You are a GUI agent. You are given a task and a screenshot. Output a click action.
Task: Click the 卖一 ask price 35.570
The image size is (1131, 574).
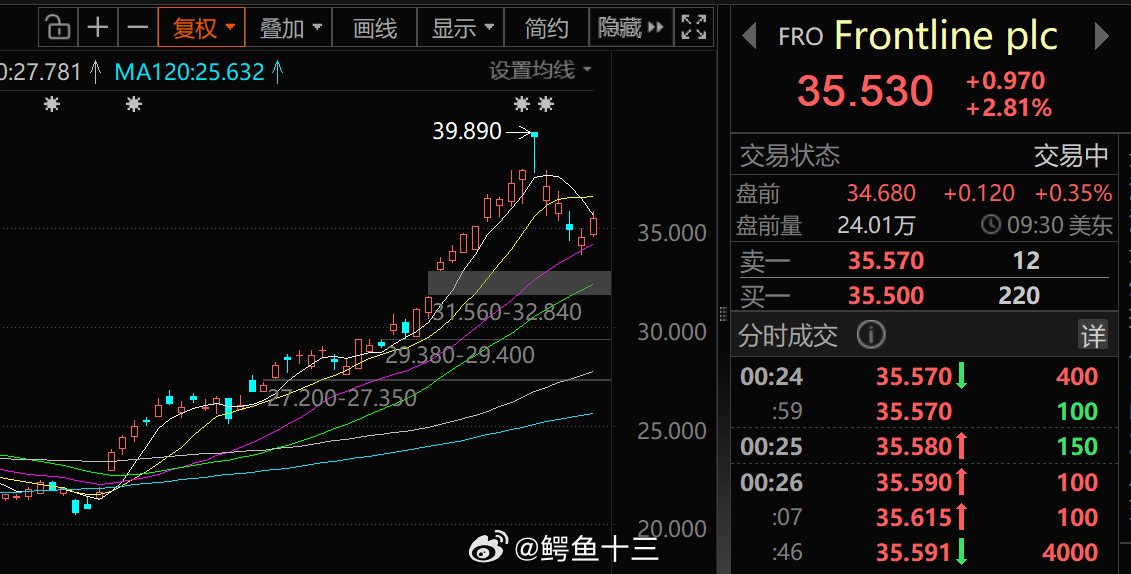coord(886,260)
